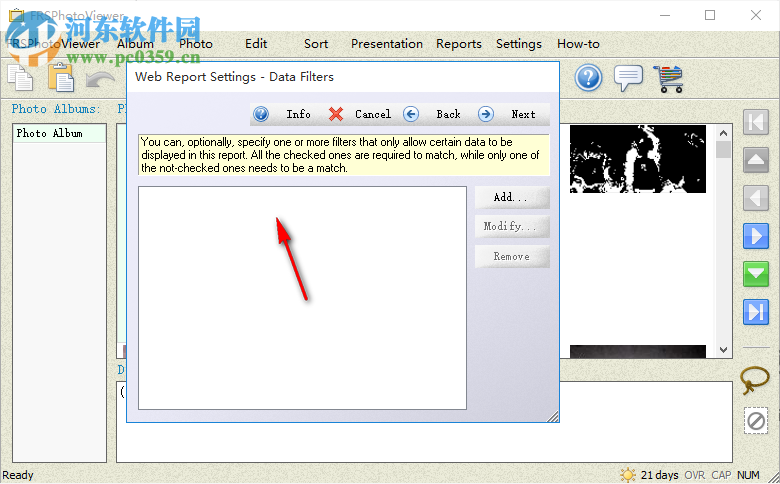780x484 pixels.
Task: Open the feedback speech bubble icon
Action: 628,78
